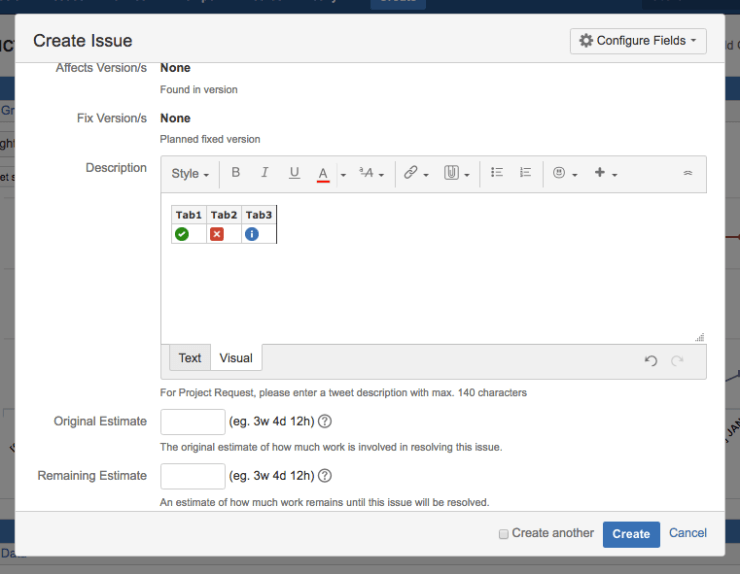Click the undo arrow in editor footer

pos(651,361)
